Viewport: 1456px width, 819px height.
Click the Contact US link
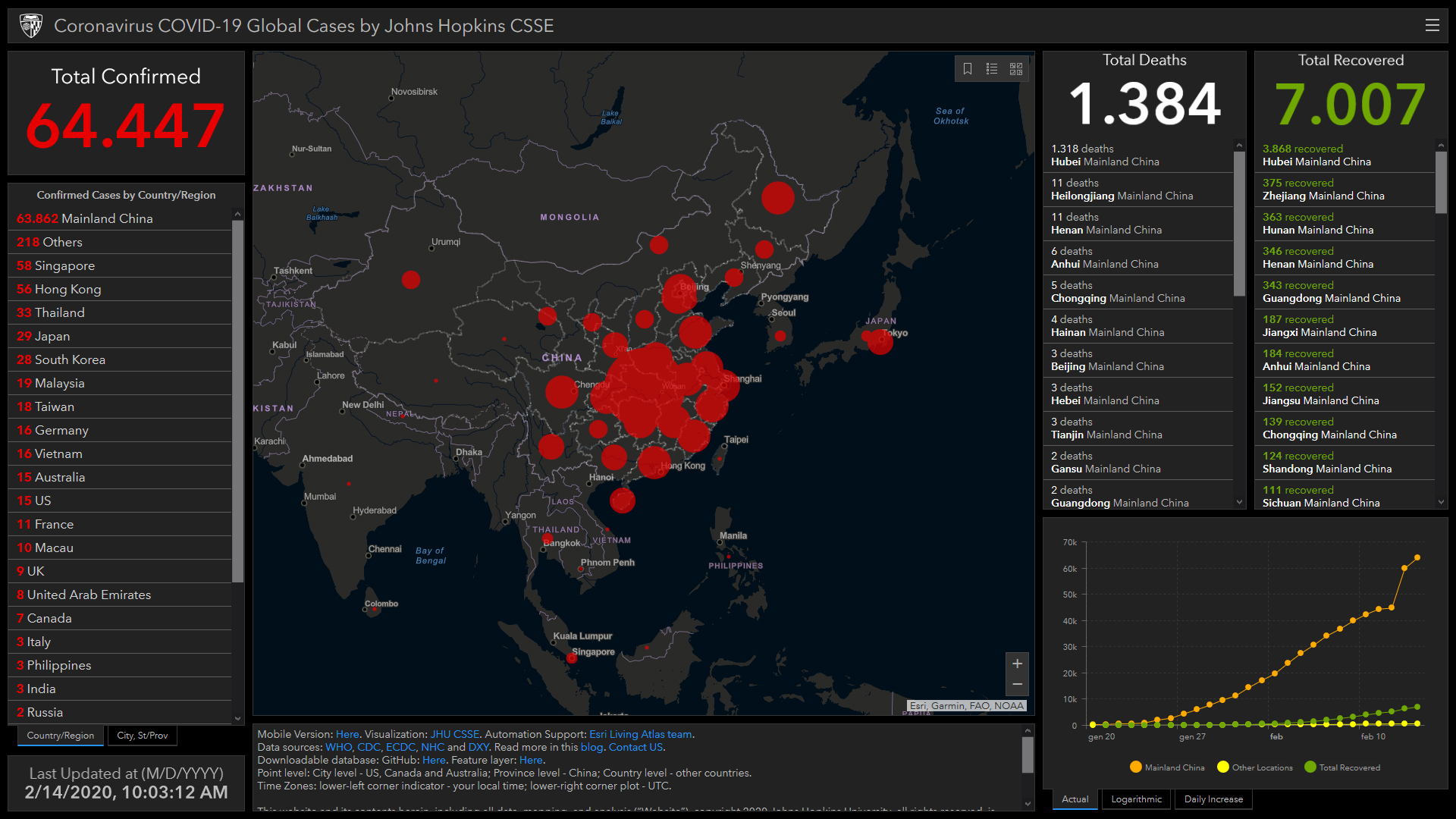[x=635, y=747]
